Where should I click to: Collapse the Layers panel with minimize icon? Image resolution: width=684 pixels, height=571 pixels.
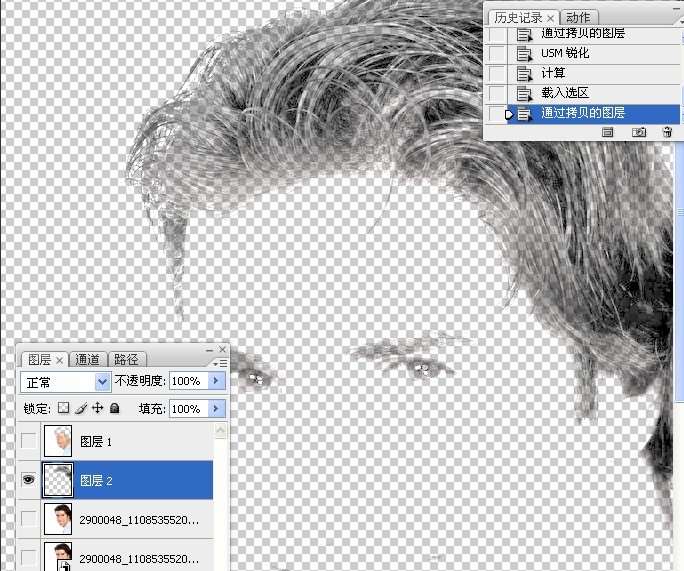[x=209, y=350]
